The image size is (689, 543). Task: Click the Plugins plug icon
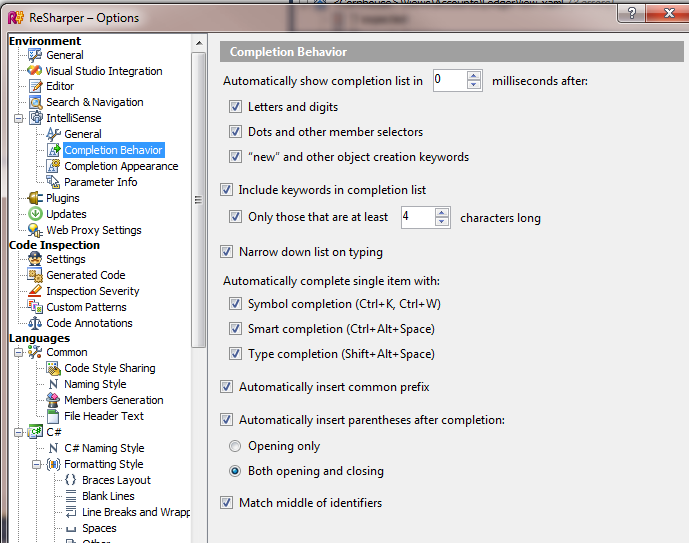tap(35, 198)
